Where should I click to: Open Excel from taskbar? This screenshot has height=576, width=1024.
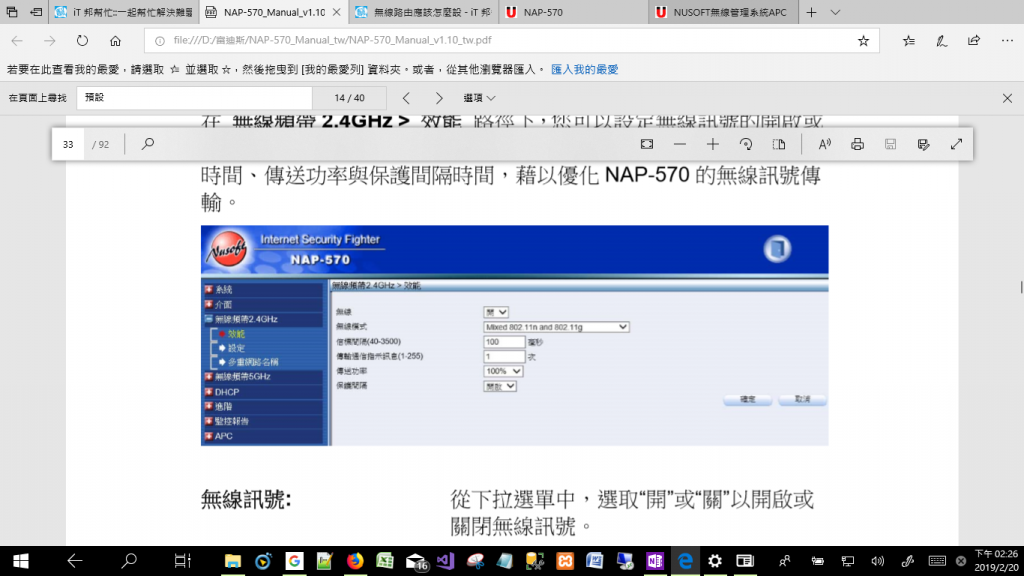coord(385,561)
